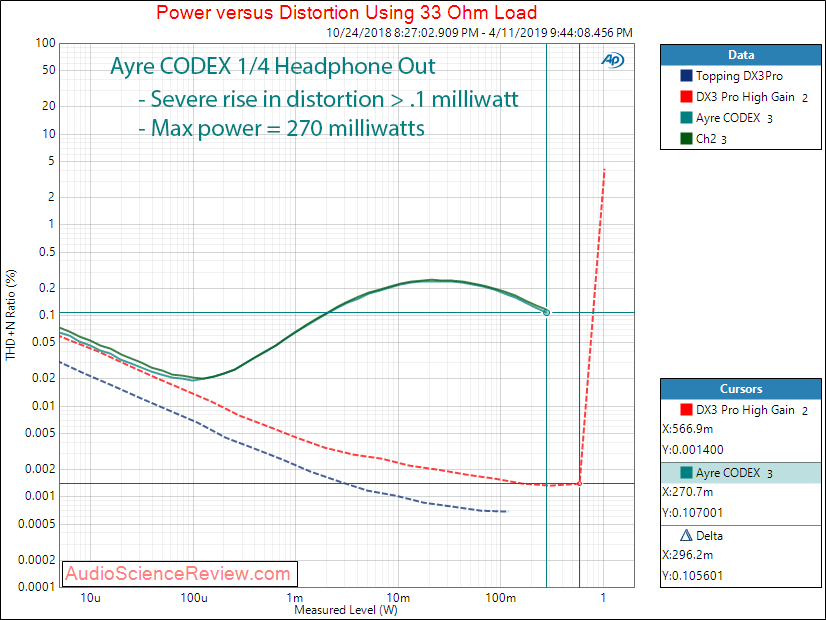The image size is (826, 620).
Task: Click the 'Ayre CODEX 1/4 Headphone Out' annotation
Action: coord(272,67)
